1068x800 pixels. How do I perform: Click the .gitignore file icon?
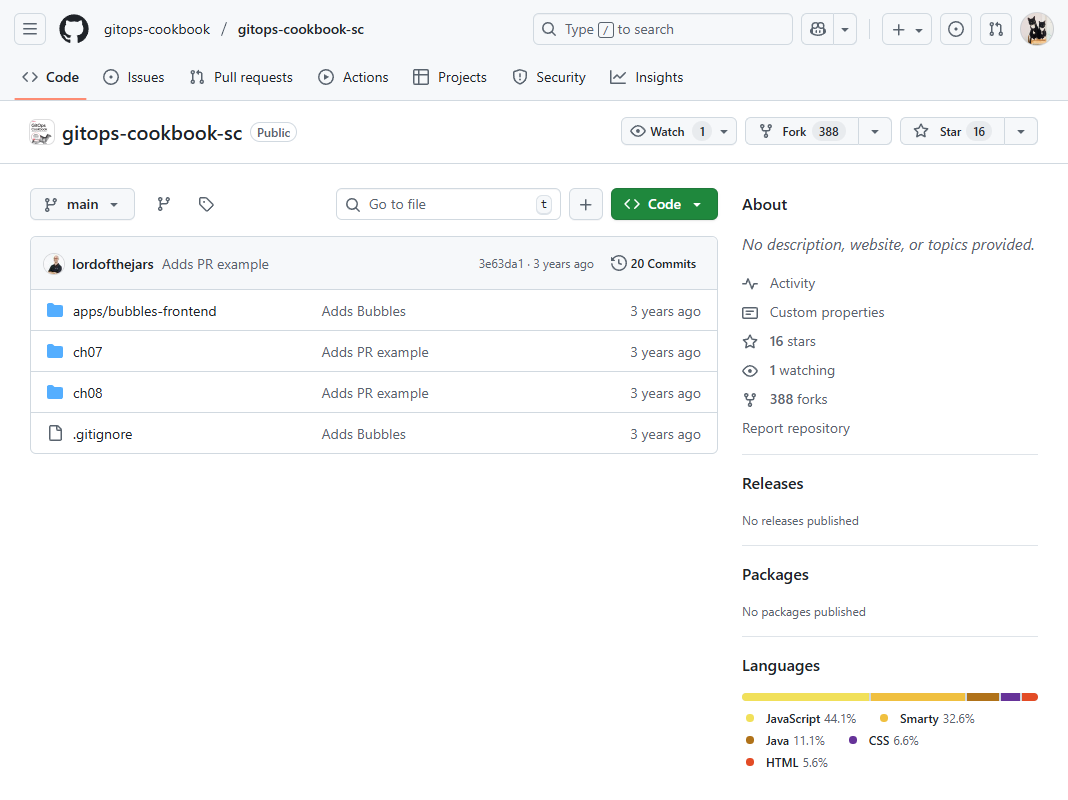pos(55,433)
